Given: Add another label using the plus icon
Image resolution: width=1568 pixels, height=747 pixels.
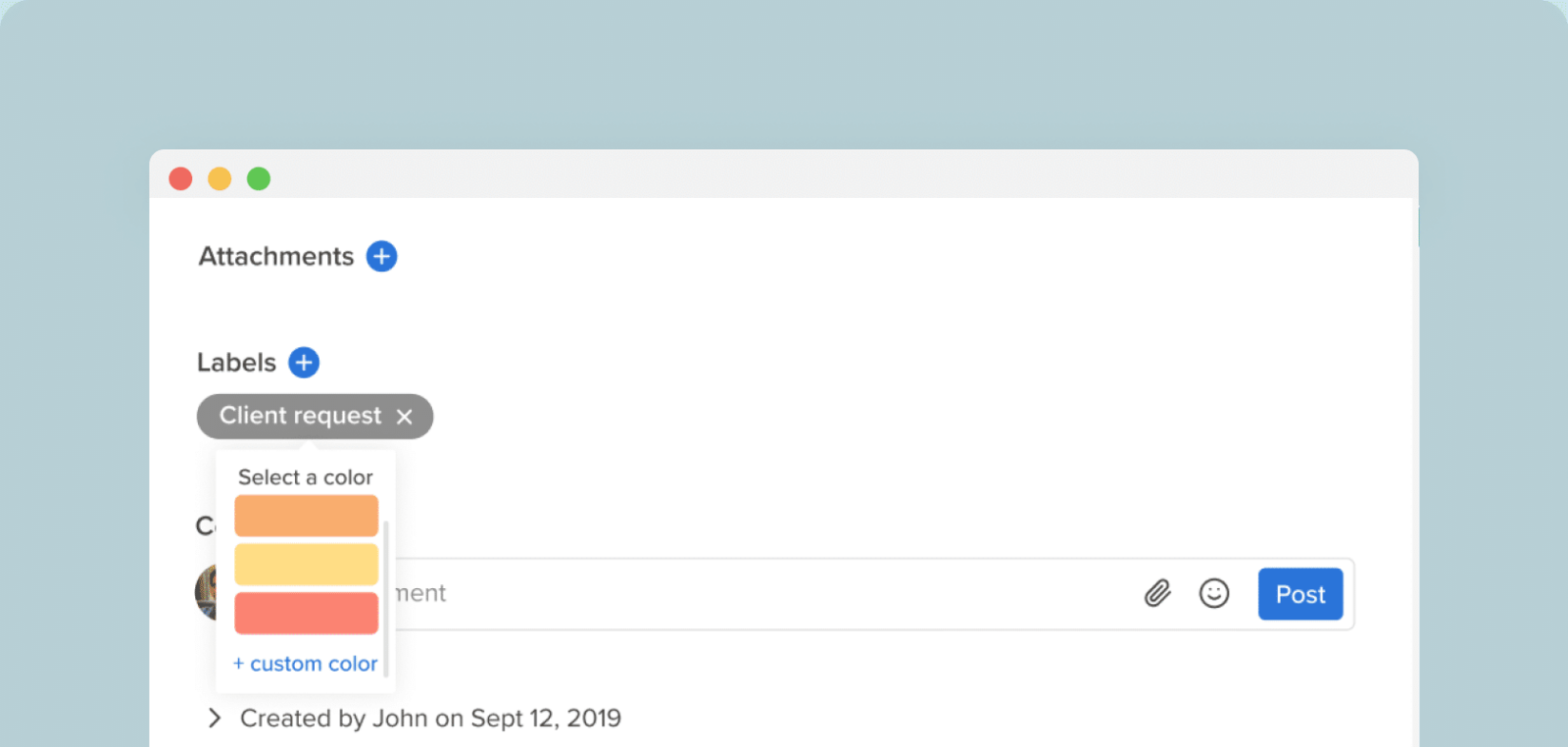Looking at the screenshot, I should pos(304,362).
